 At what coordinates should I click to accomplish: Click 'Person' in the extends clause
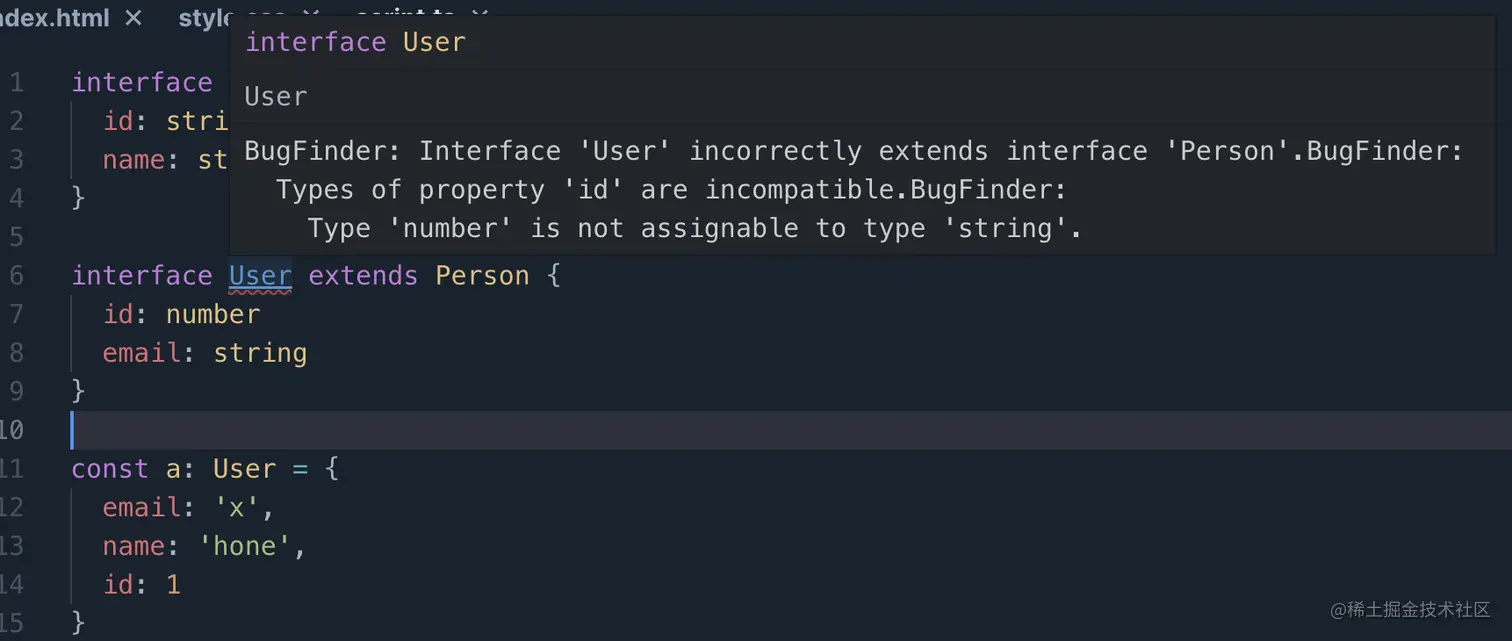click(x=482, y=276)
